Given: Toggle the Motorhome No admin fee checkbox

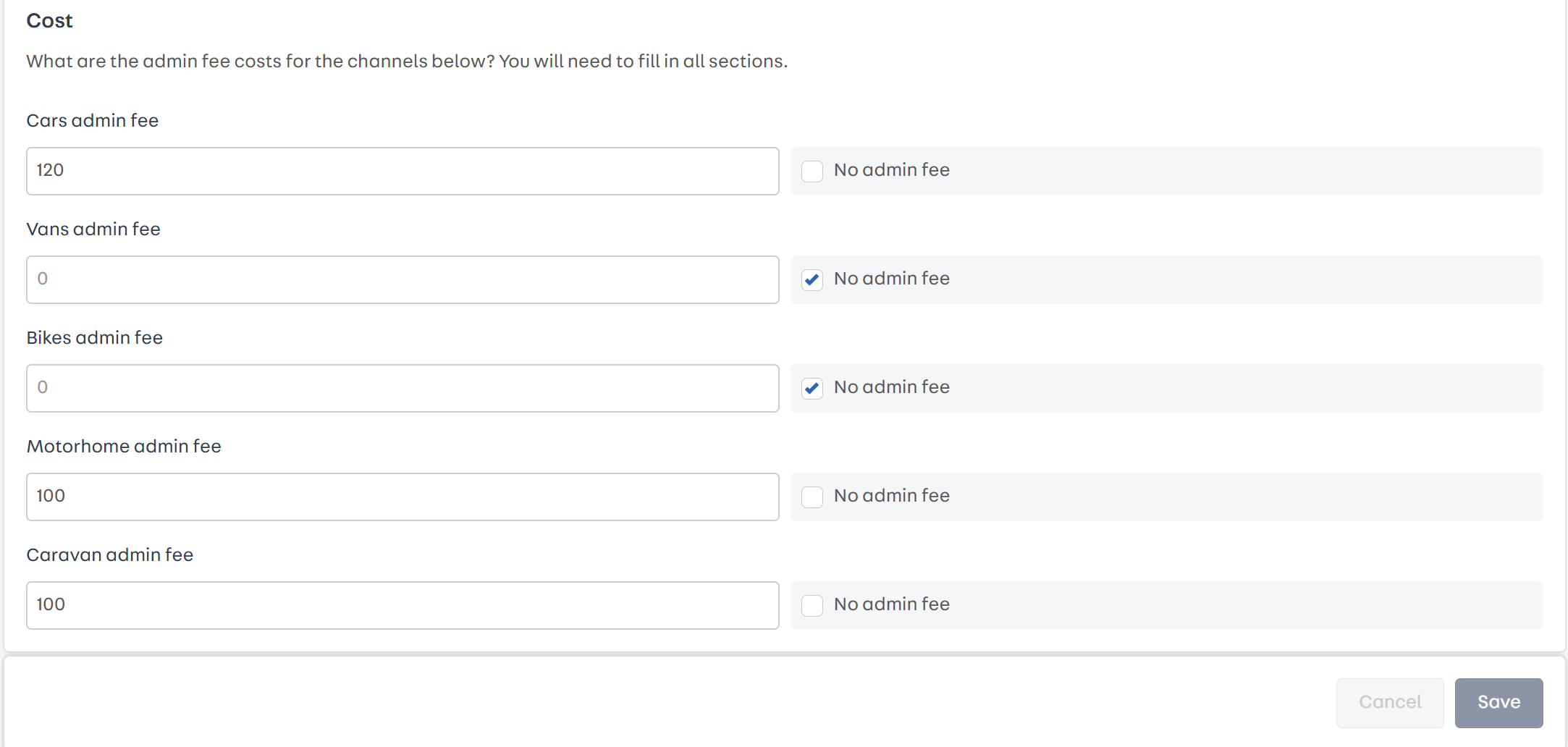Looking at the screenshot, I should click(x=812, y=497).
